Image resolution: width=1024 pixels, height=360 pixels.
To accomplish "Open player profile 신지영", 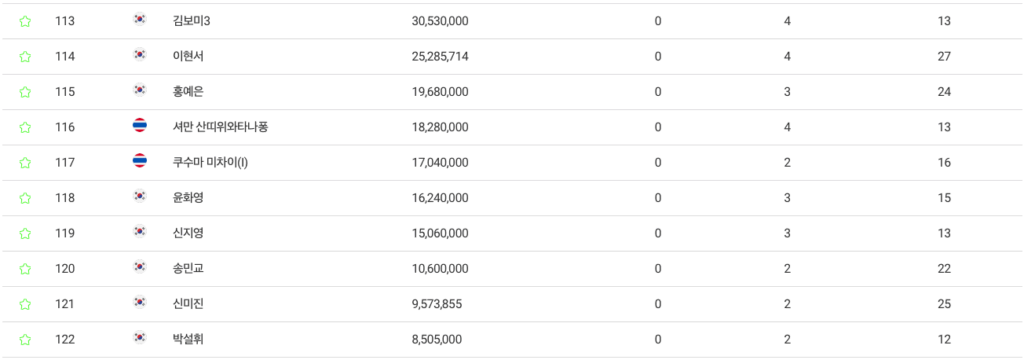I will click(187, 233).
